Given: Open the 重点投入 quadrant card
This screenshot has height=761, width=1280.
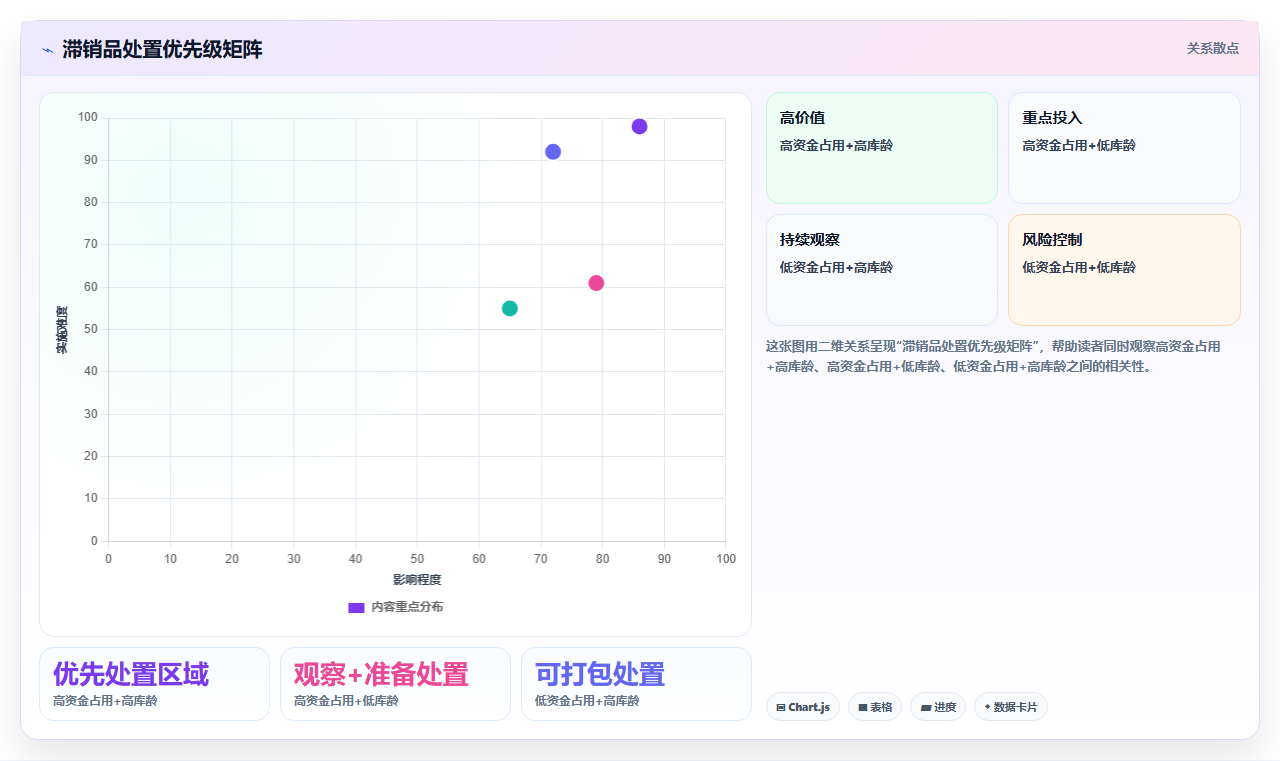Looking at the screenshot, I should pyautogui.click(x=1124, y=148).
